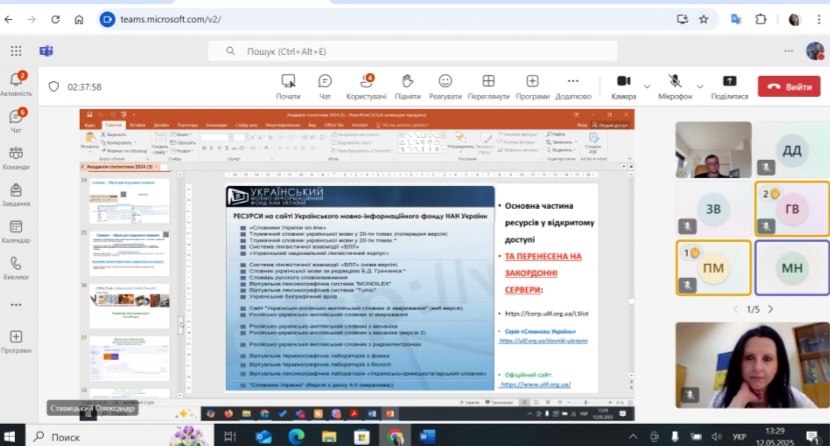The height and width of the screenshot is (446, 830).
Task: Open Активність tab in Teams sidebar
Action: (16, 82)
